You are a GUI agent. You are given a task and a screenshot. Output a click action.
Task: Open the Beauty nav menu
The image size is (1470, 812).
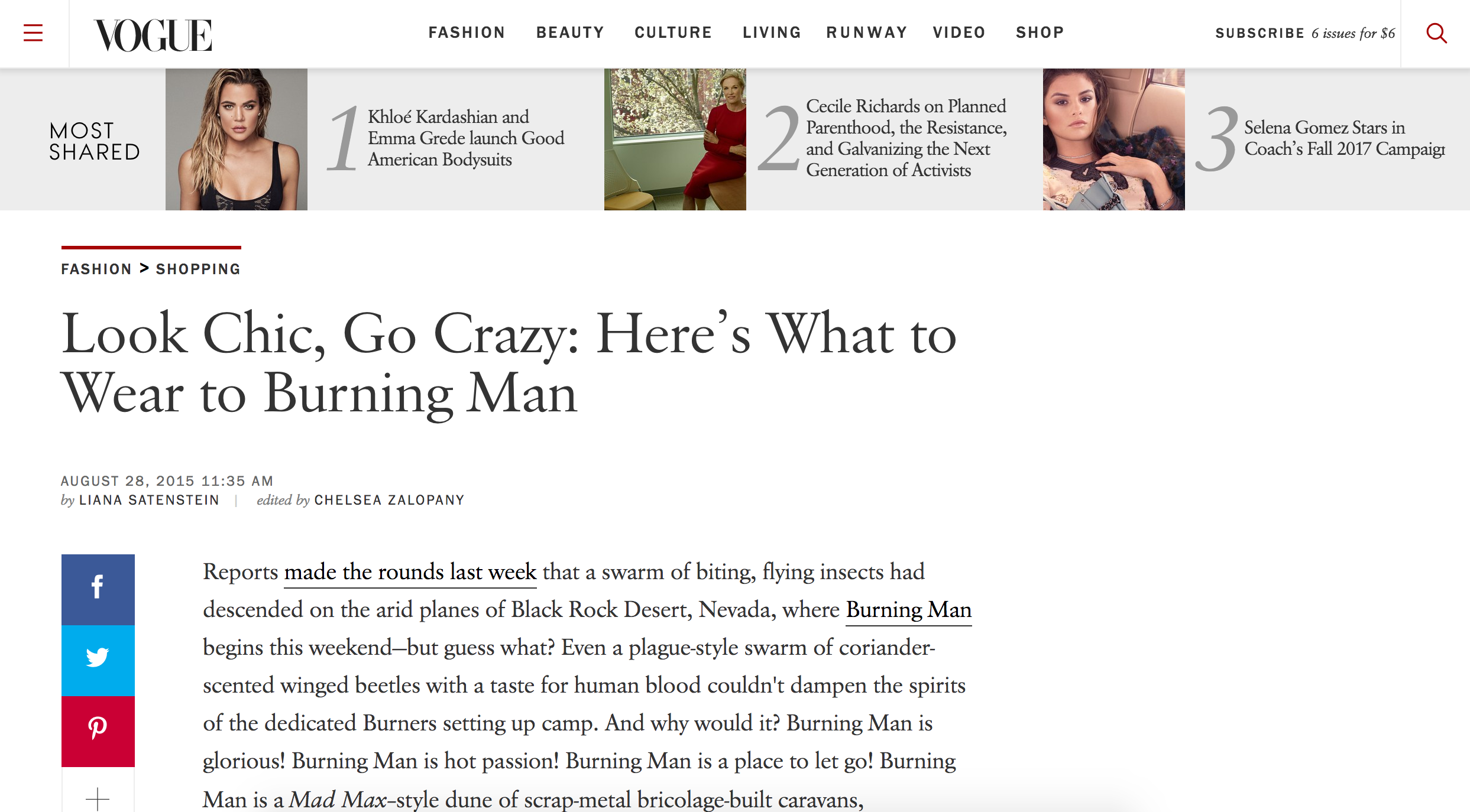pyautogui.click(x=570, y=33)
